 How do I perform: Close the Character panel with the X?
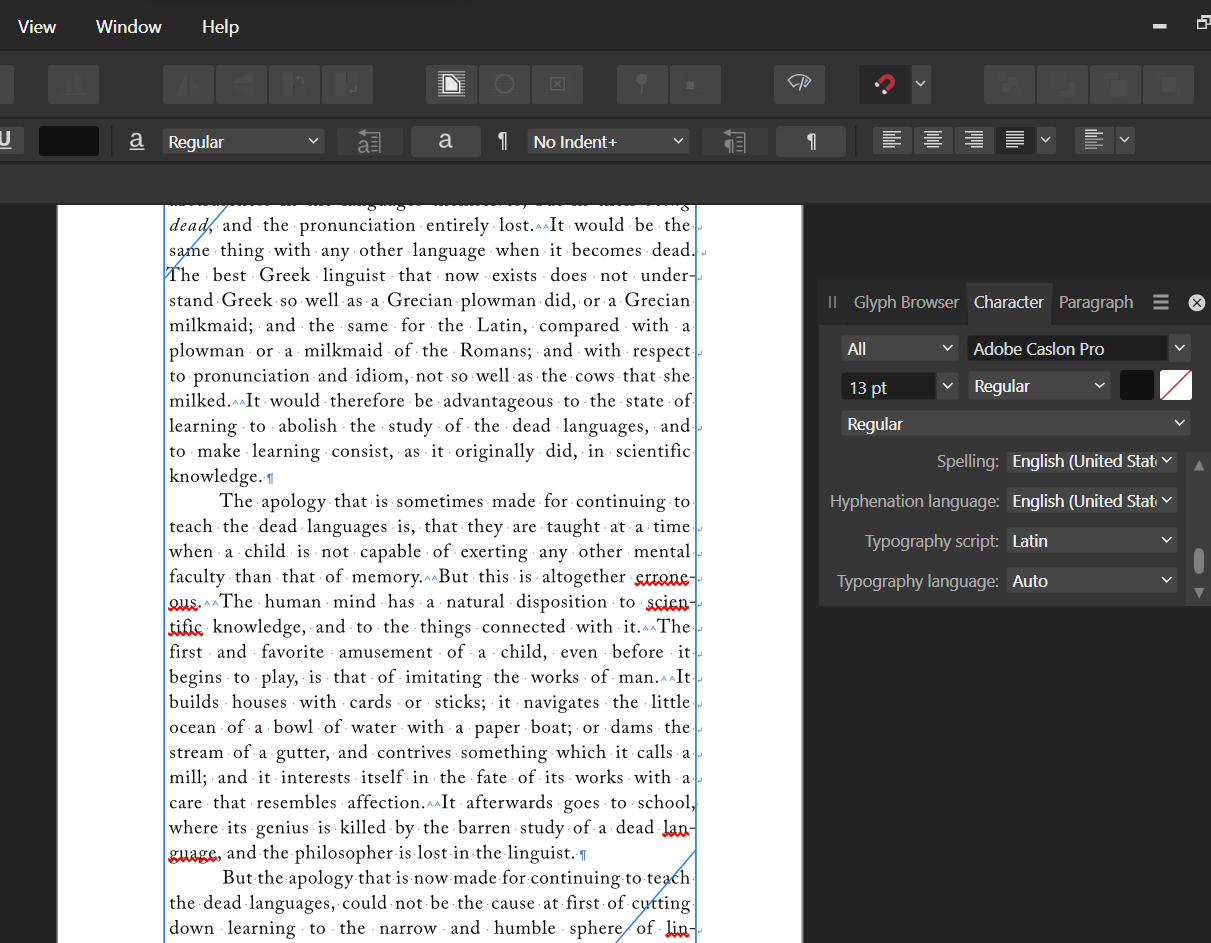pyautogui.click(x=1196, y=302)
